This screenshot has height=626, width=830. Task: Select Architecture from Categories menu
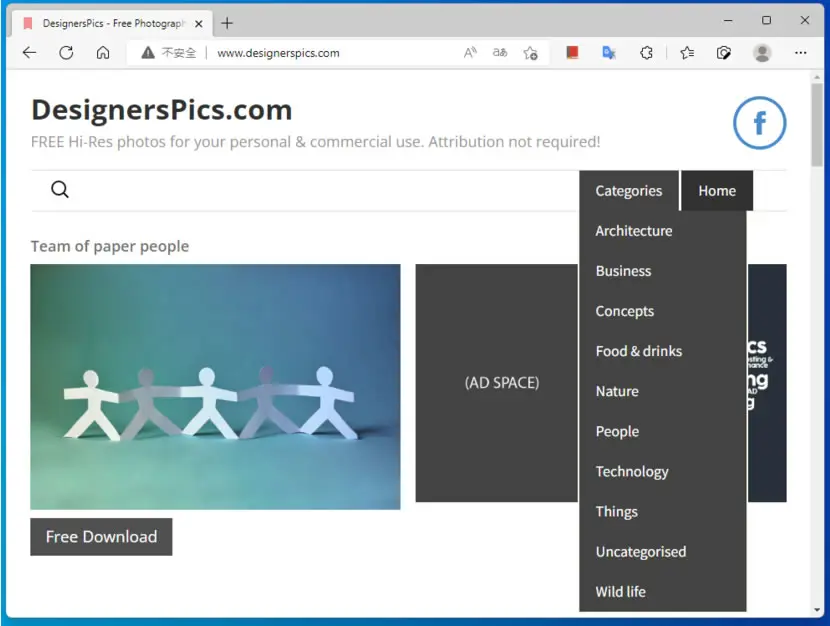(x=634, y=231)
